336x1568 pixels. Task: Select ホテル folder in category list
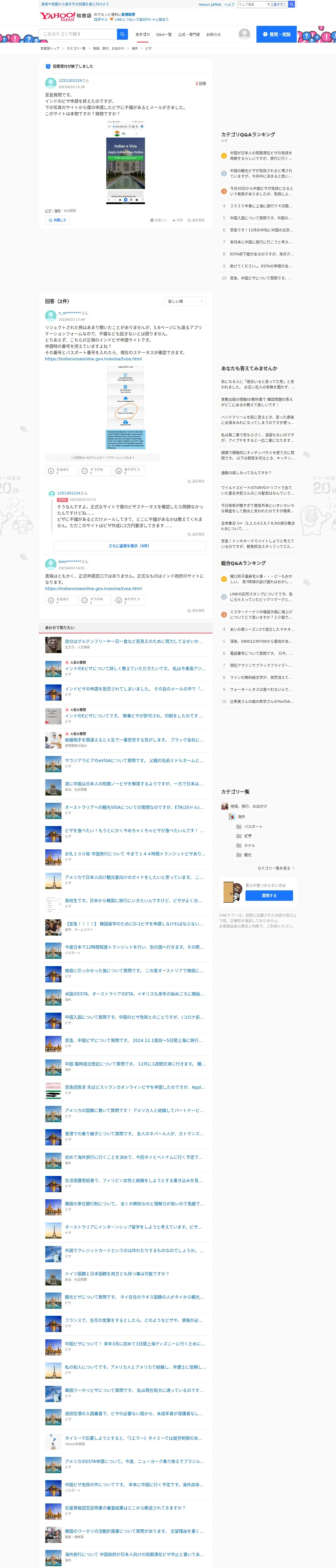(249, 845)
